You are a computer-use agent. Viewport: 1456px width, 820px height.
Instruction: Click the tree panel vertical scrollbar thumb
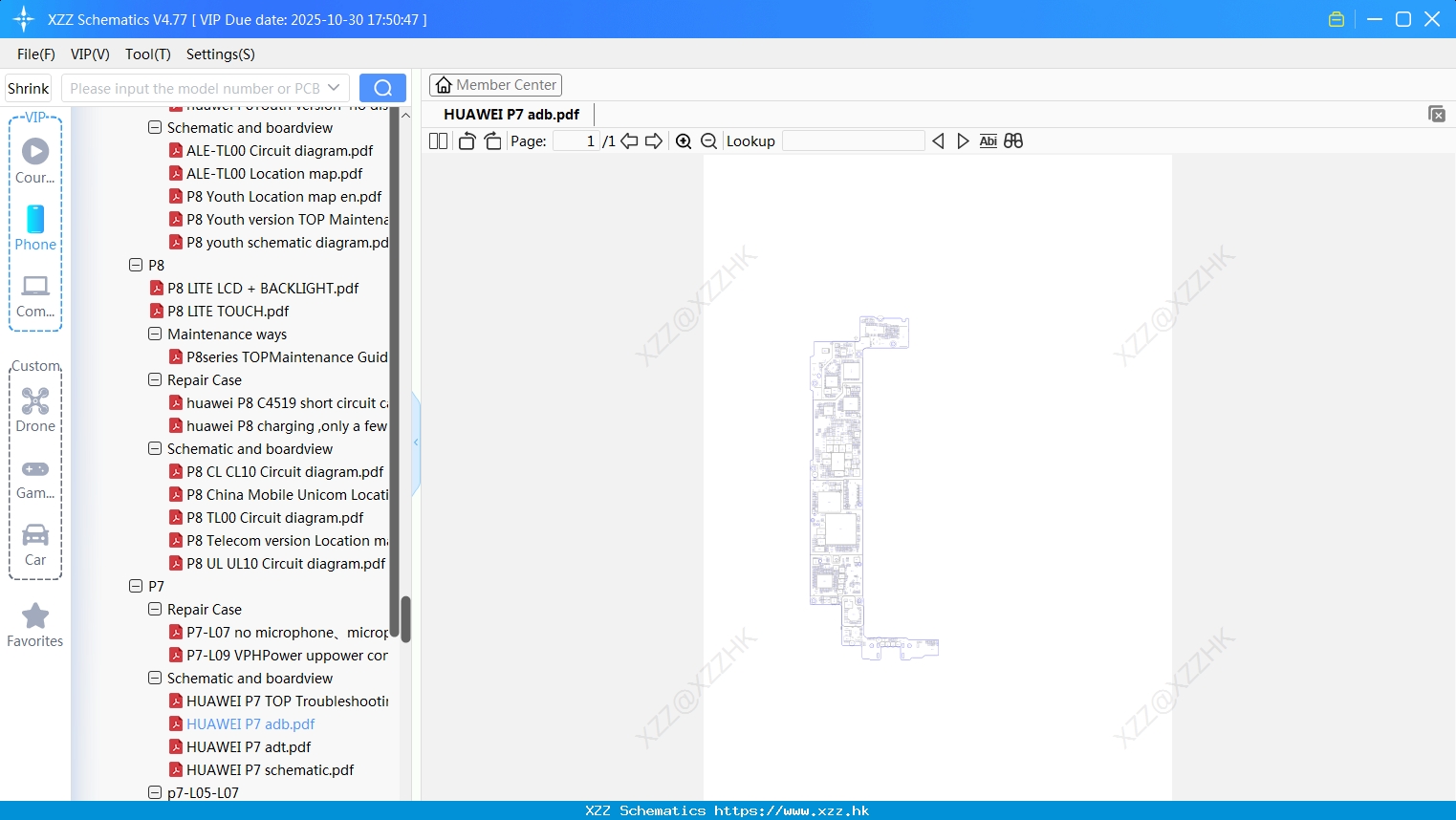[405, 619]
